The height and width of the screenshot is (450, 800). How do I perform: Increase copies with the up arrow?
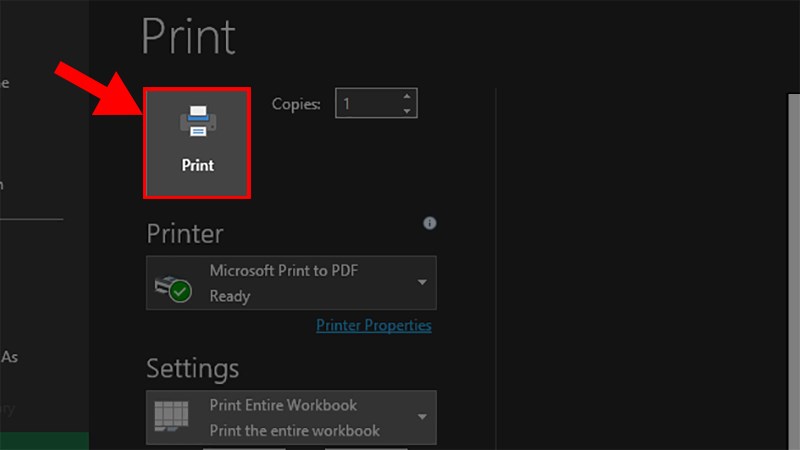[x=406, y=97]
